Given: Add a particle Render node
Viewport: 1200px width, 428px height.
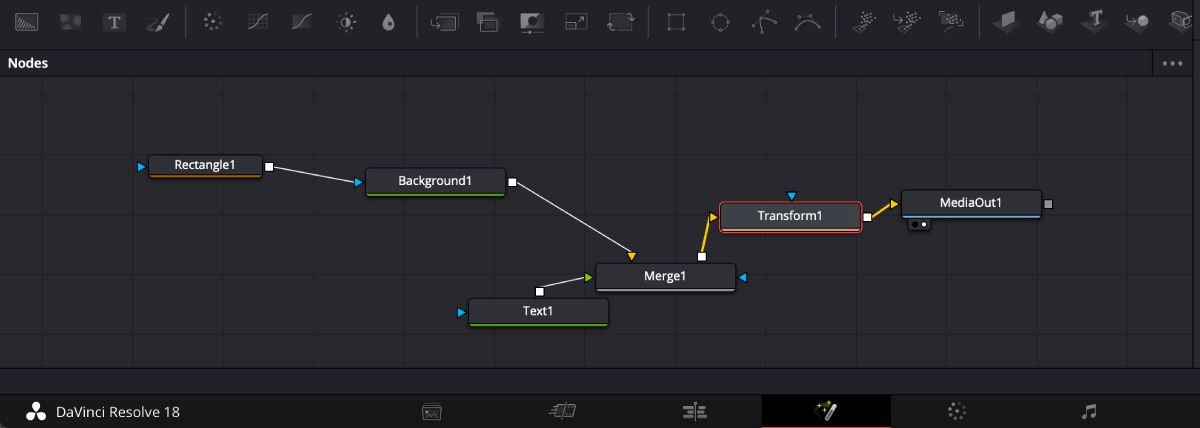Looking at the screenshot, I should [951, 21].
